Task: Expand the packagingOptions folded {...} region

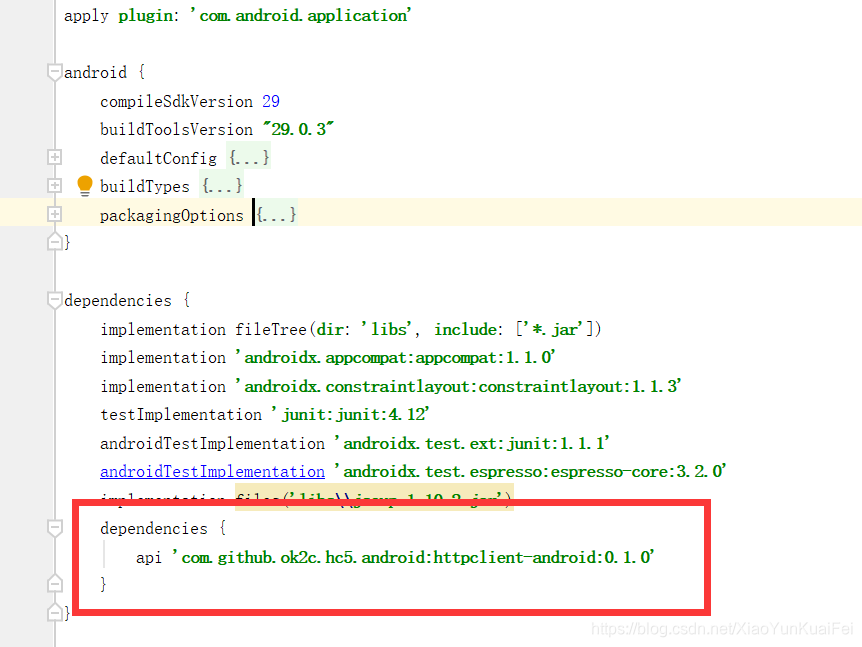Action: point(276,213)
